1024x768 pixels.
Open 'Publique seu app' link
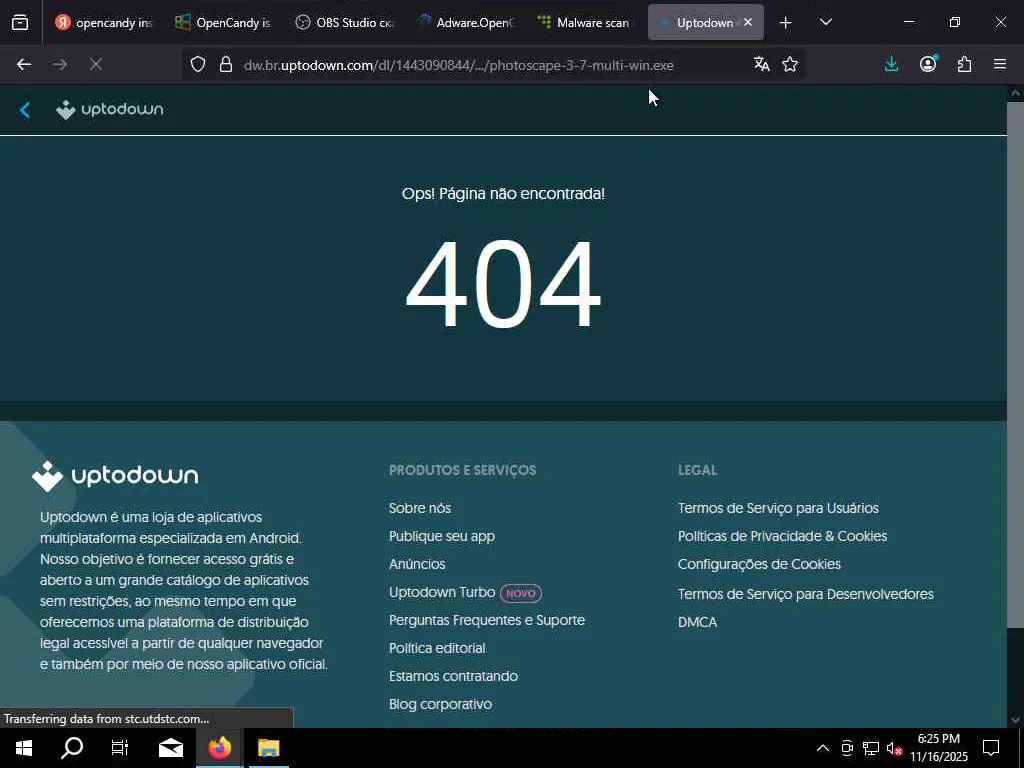[x=442, y=536]
